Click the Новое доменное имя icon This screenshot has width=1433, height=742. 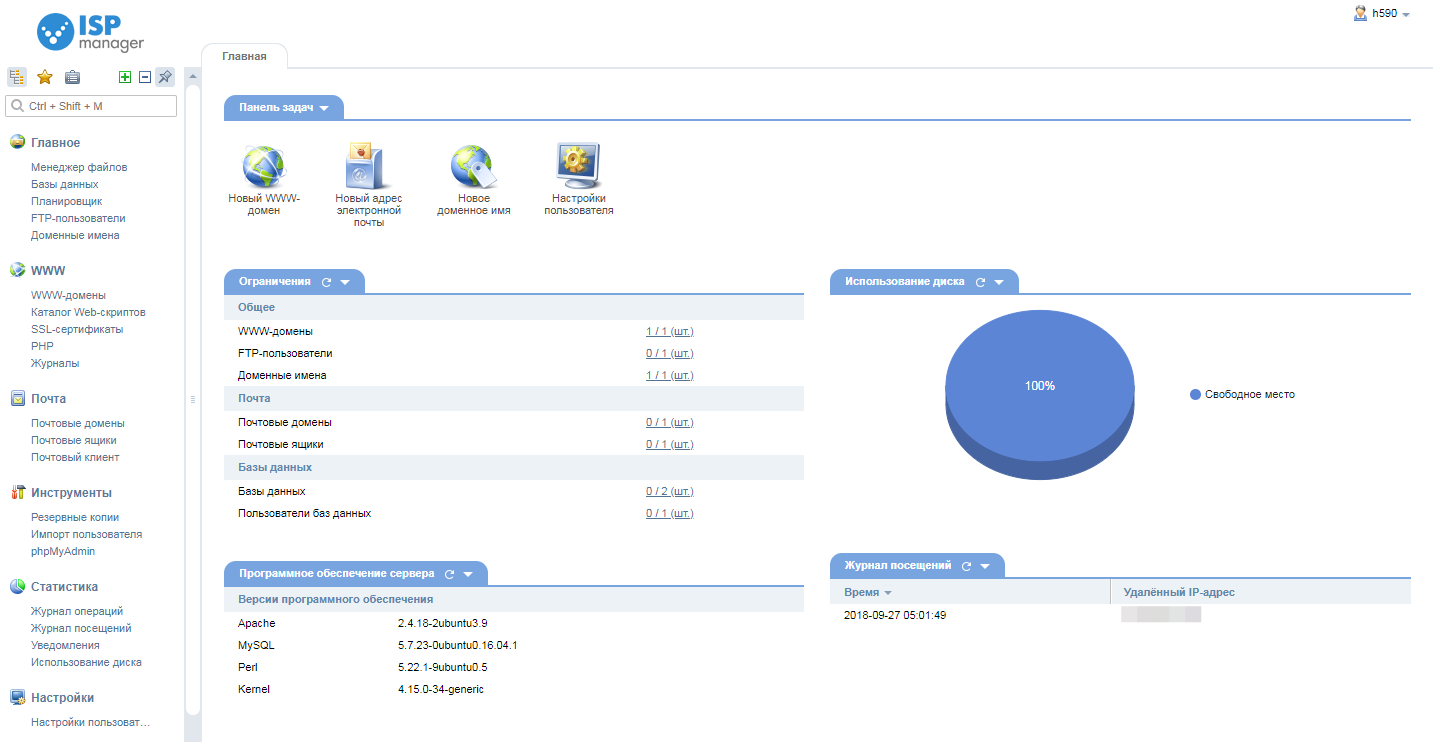[x=473, y=166]
